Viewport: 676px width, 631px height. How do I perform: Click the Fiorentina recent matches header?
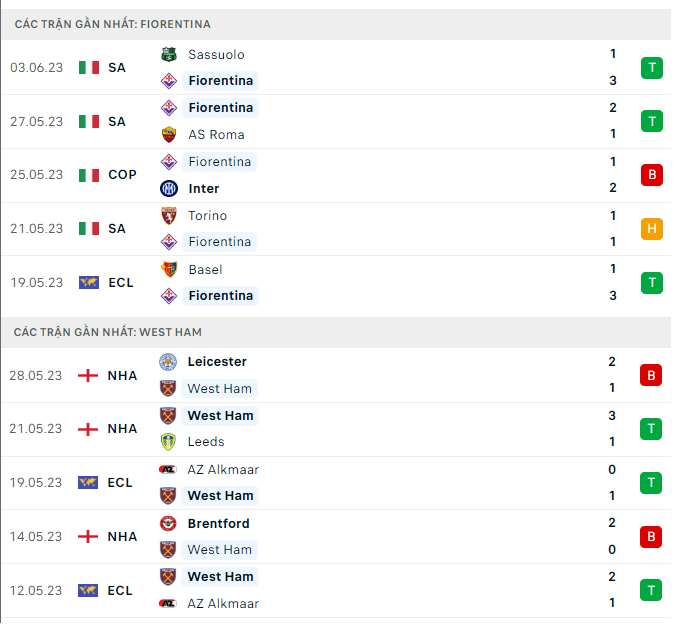pos(112,24)
